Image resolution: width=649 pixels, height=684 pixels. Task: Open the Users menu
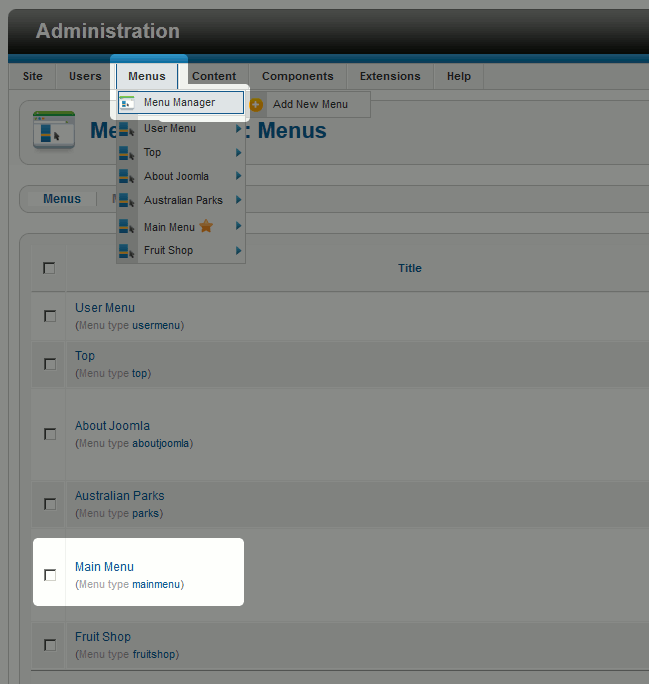coord(85,76)
